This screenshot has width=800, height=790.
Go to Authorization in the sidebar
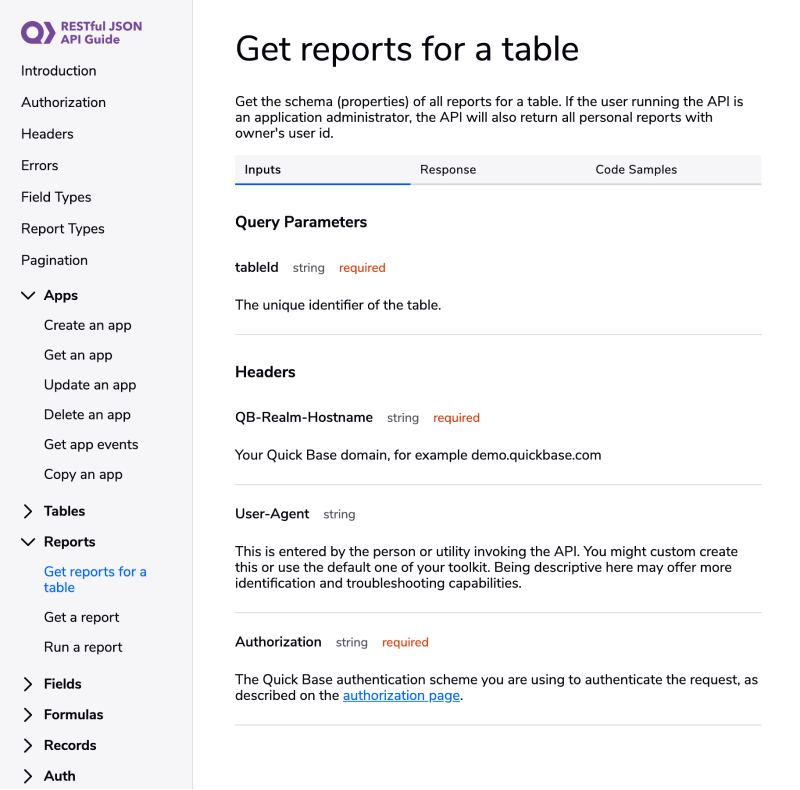(63, 102)
